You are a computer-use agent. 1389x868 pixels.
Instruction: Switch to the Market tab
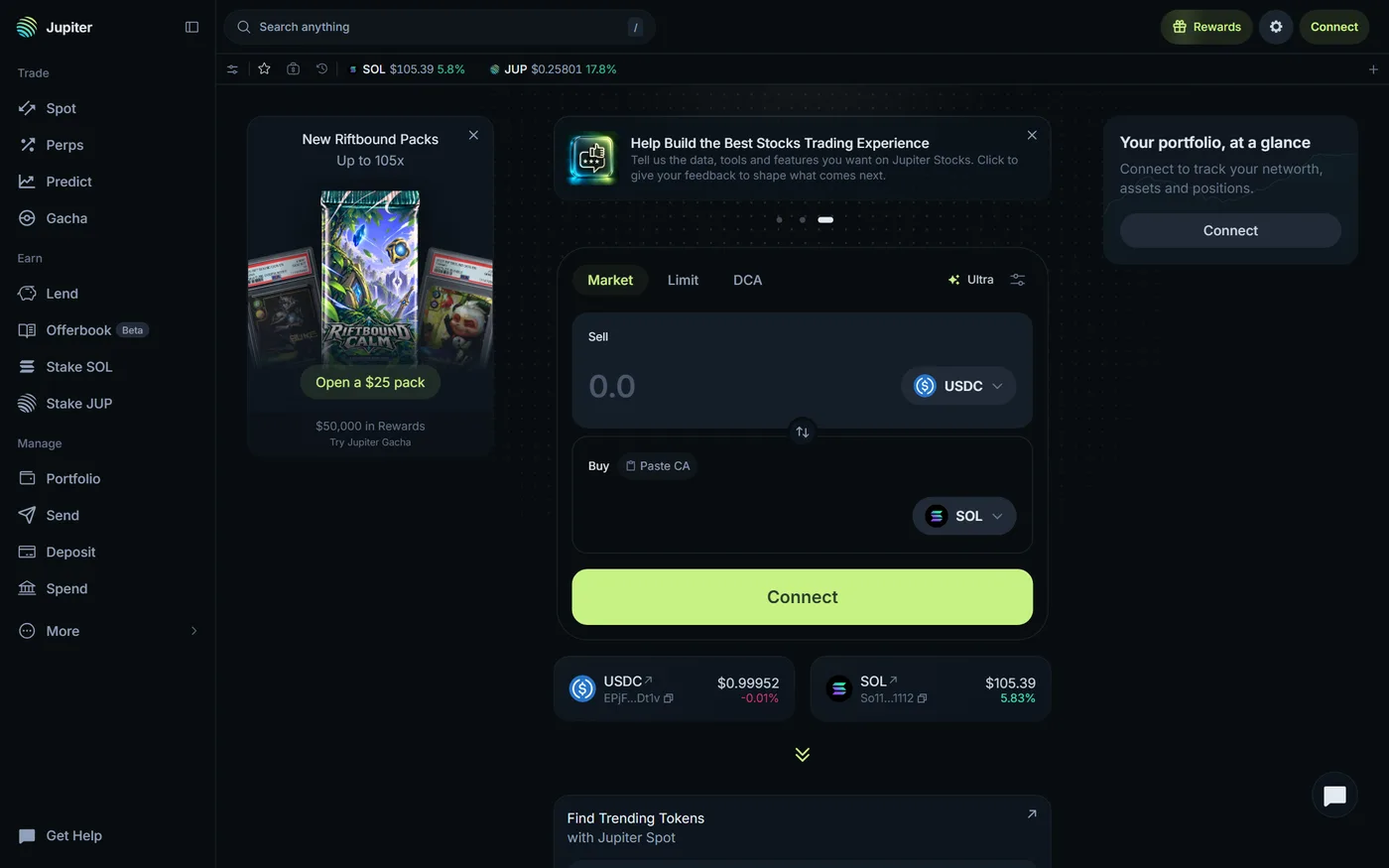pyautogui.click(x=610, y=280)
